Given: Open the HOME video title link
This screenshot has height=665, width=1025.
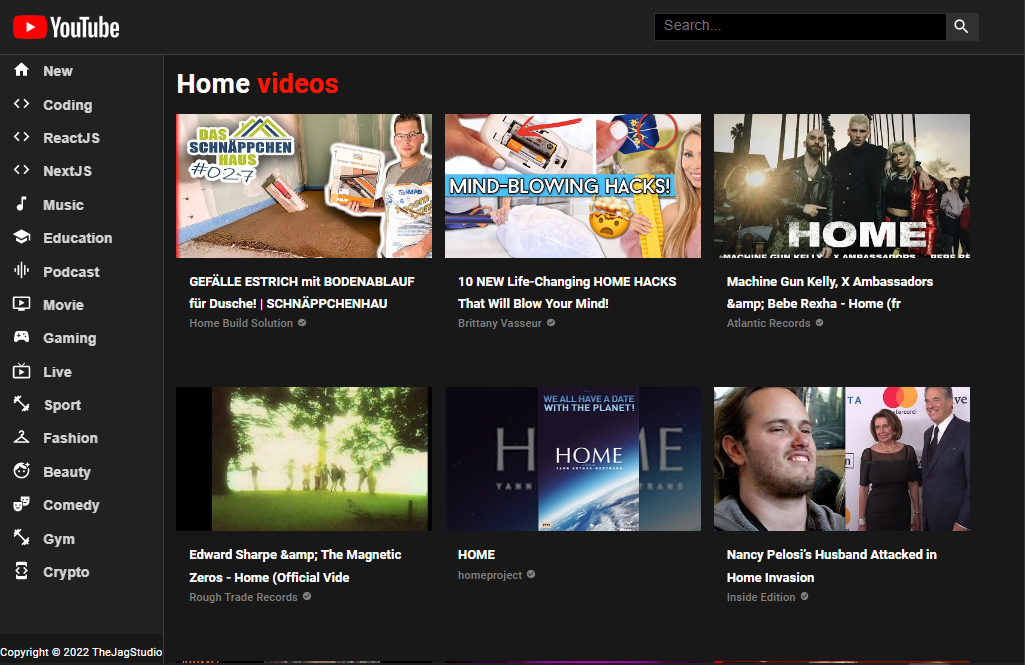Looking at the screenshot, I should 477,554.
